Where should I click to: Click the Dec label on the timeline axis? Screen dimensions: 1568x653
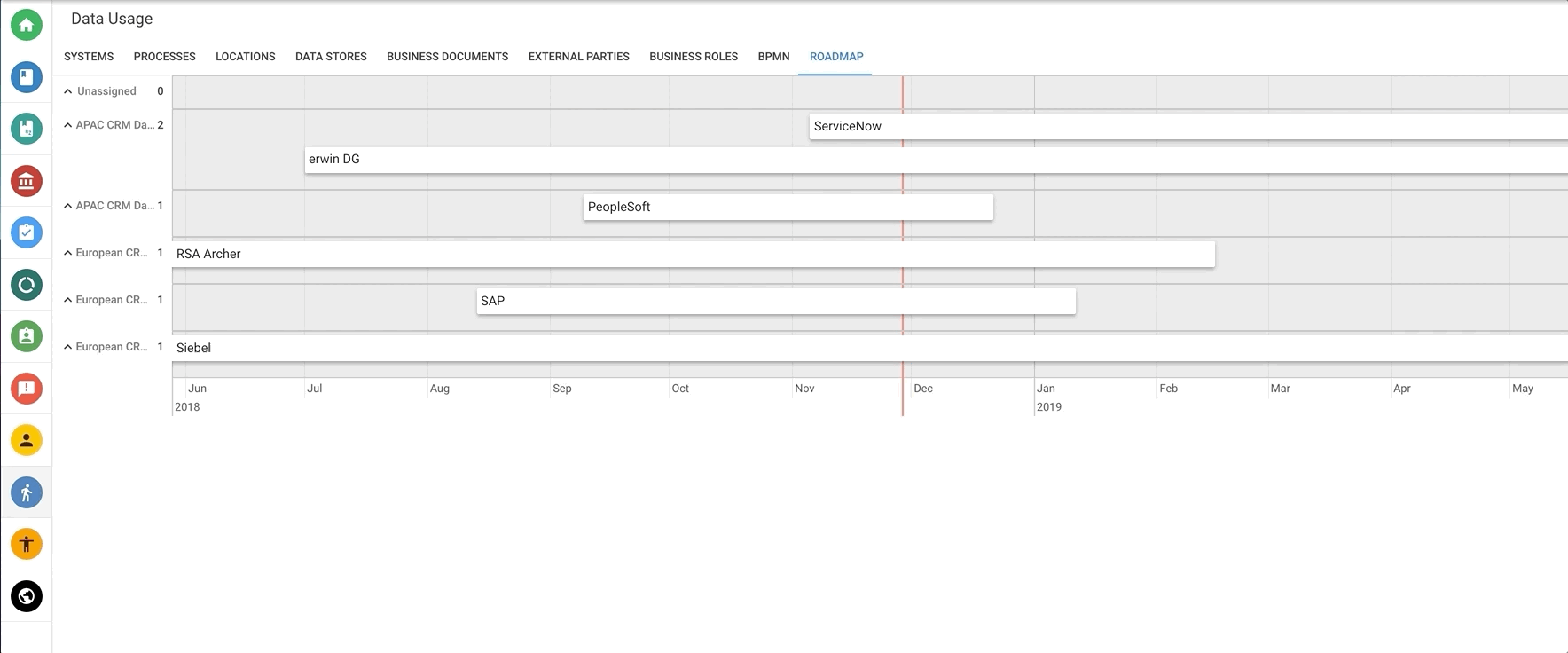click(x=923, y=389)
